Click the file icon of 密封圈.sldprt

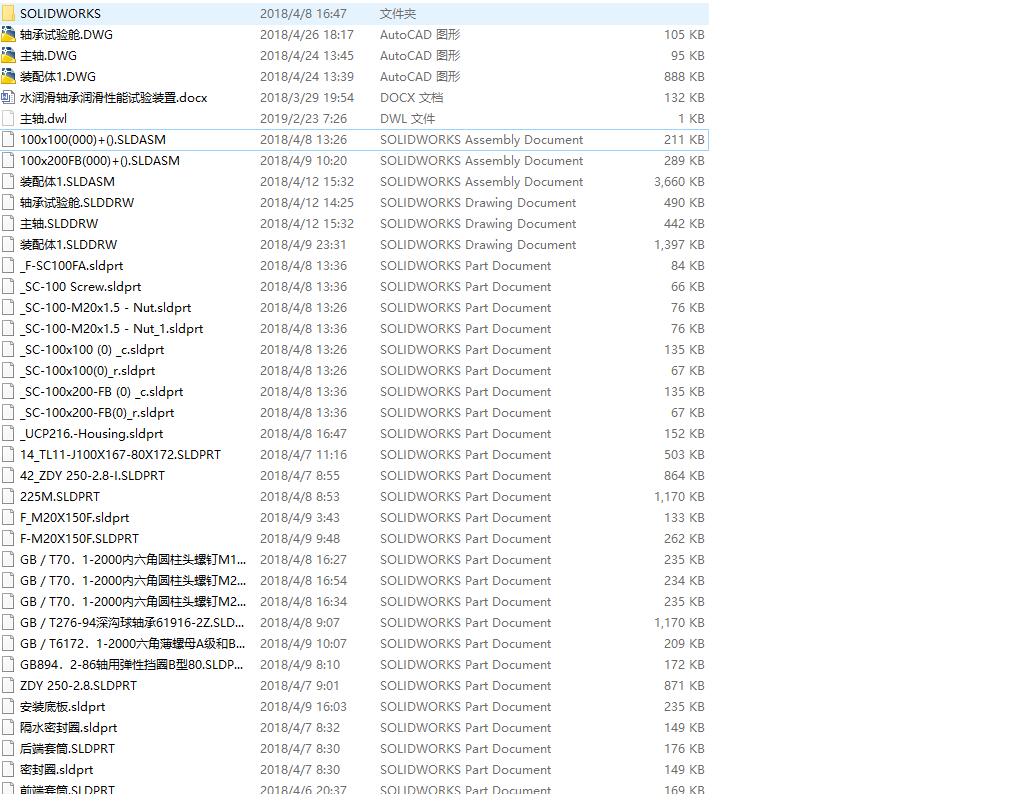pos(8,769)
